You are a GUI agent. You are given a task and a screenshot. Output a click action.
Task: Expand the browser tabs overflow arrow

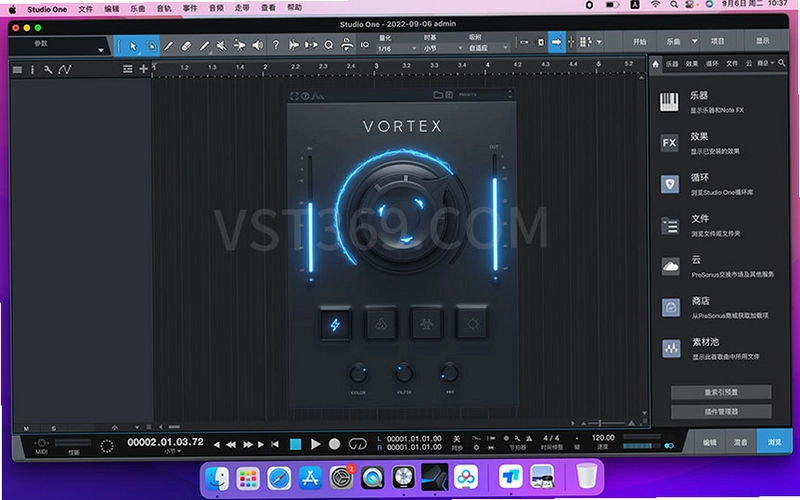pos(772,63)
